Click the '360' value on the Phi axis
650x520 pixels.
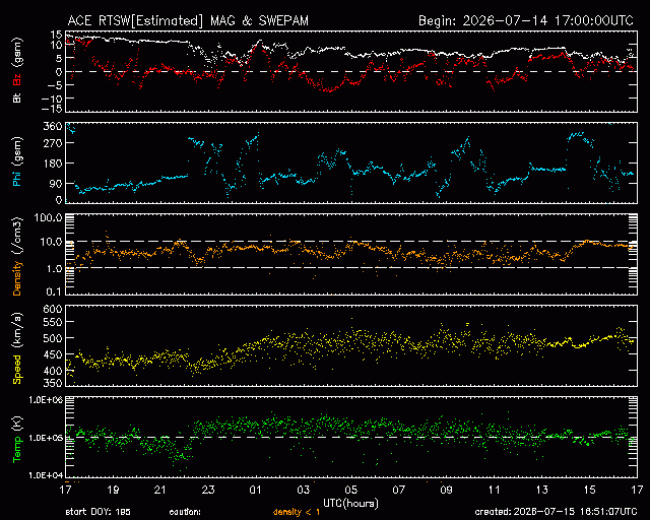click(53, 126)
